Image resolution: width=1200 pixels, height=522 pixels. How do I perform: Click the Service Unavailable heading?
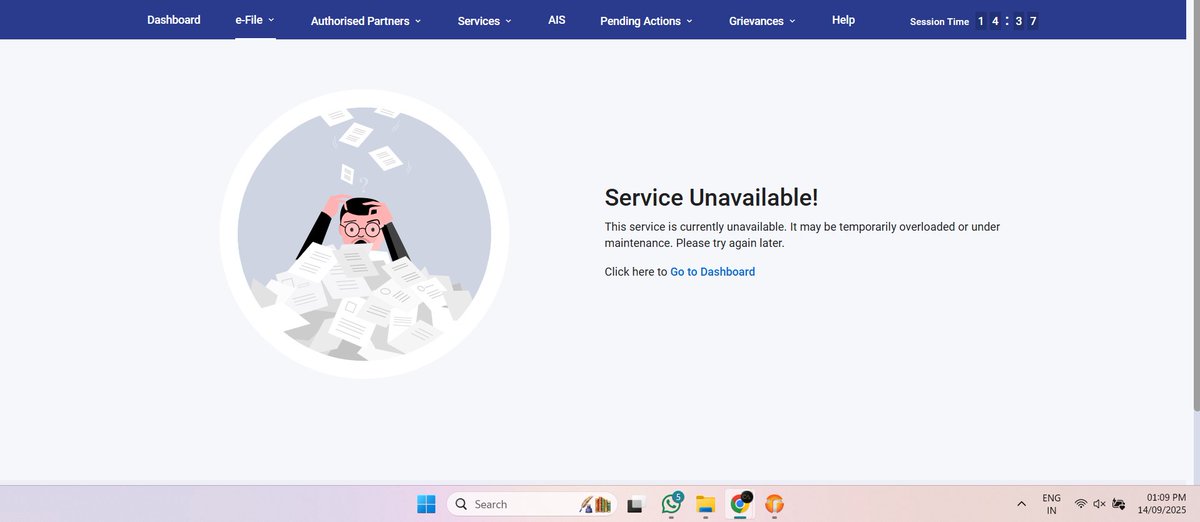tap(711, 198)
